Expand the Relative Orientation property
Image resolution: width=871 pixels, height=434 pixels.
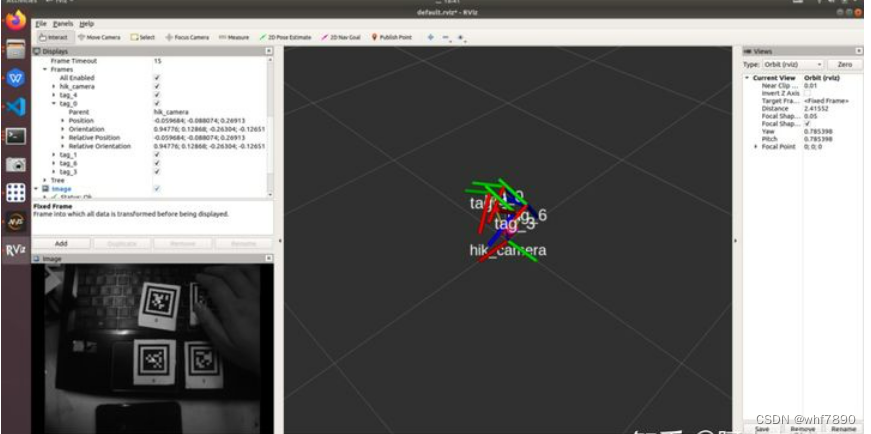click(x=63, y=146)
